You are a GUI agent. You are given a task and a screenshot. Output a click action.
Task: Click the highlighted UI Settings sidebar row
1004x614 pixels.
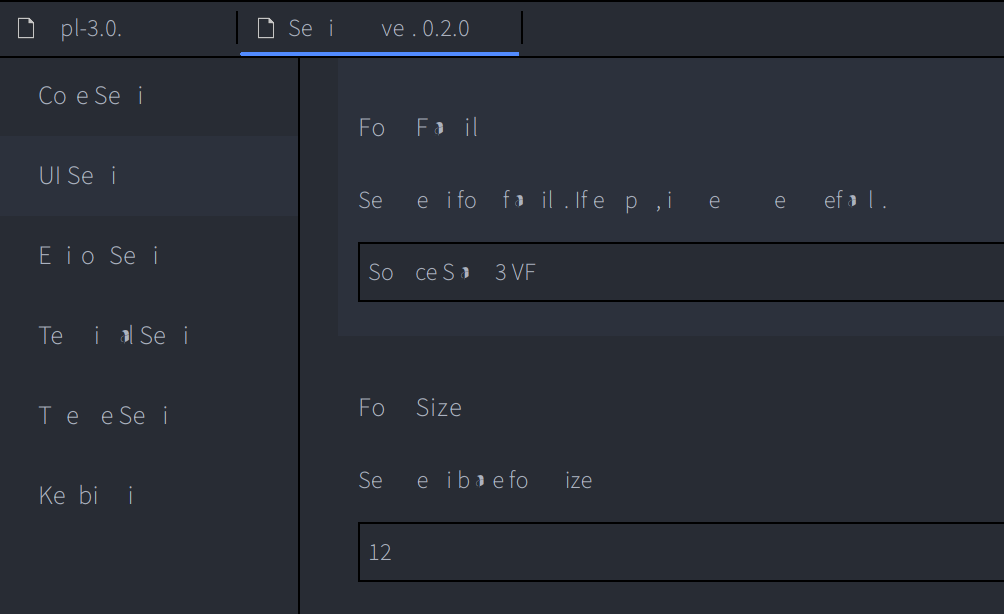pyautogui.click(x=148, y=175)
